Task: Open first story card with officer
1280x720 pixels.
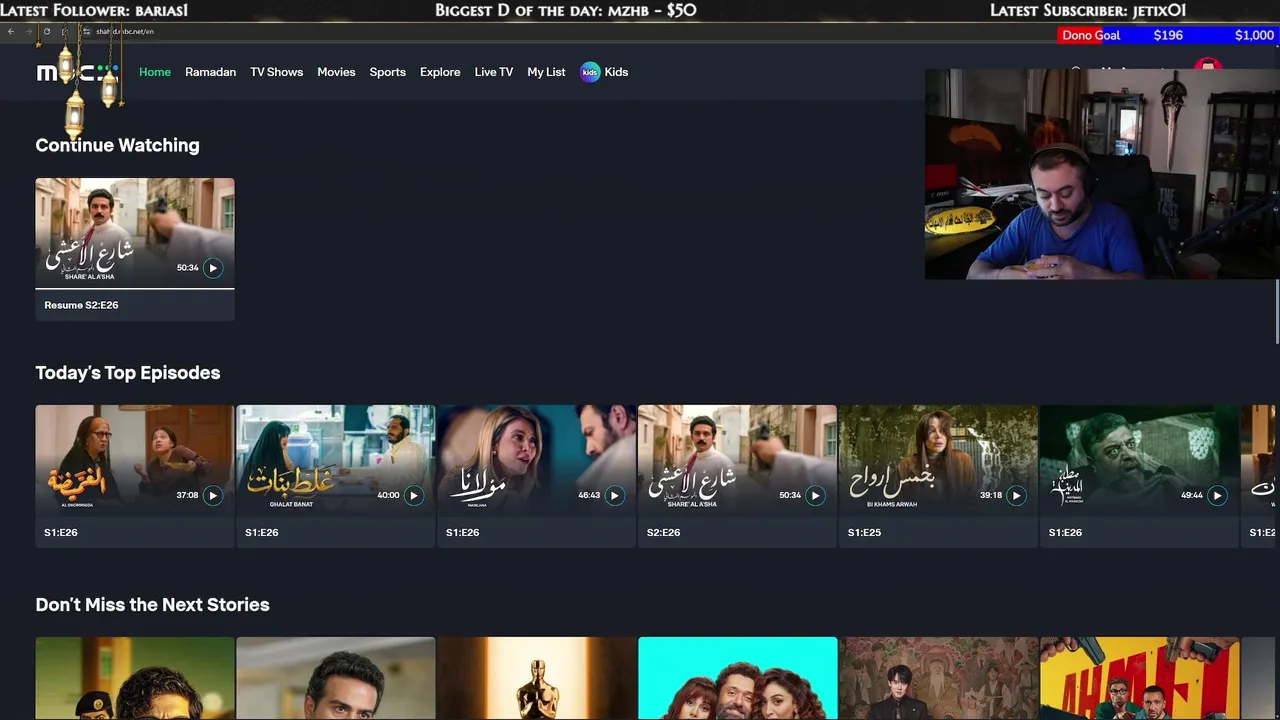Action: pos(135,679)
